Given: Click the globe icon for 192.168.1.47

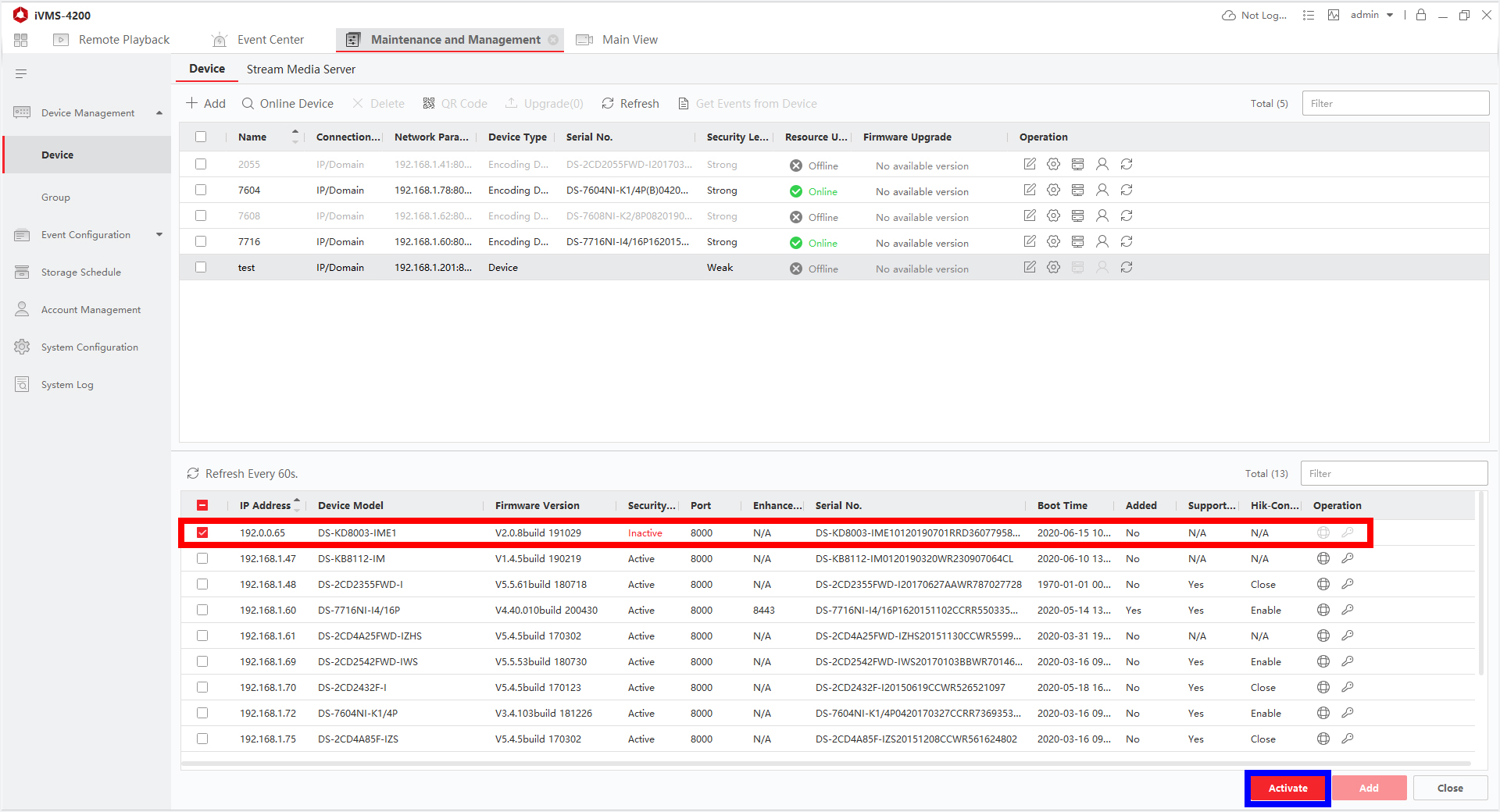Looking at the screenshot, I should 1323,558.
